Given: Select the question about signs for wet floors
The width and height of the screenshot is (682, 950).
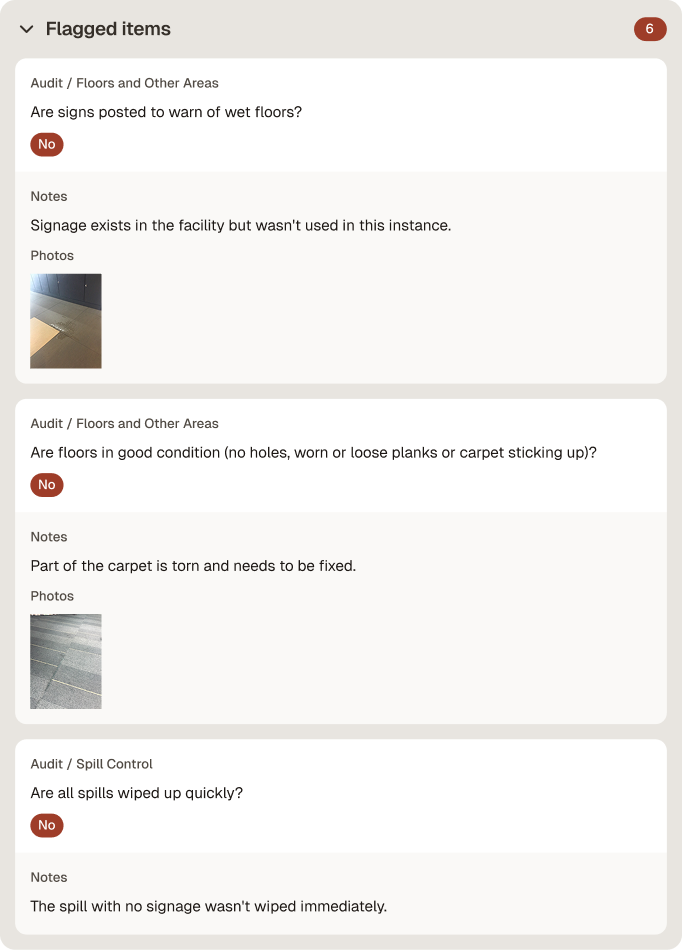Looking at the screenshot, I should tap(166, 112).
